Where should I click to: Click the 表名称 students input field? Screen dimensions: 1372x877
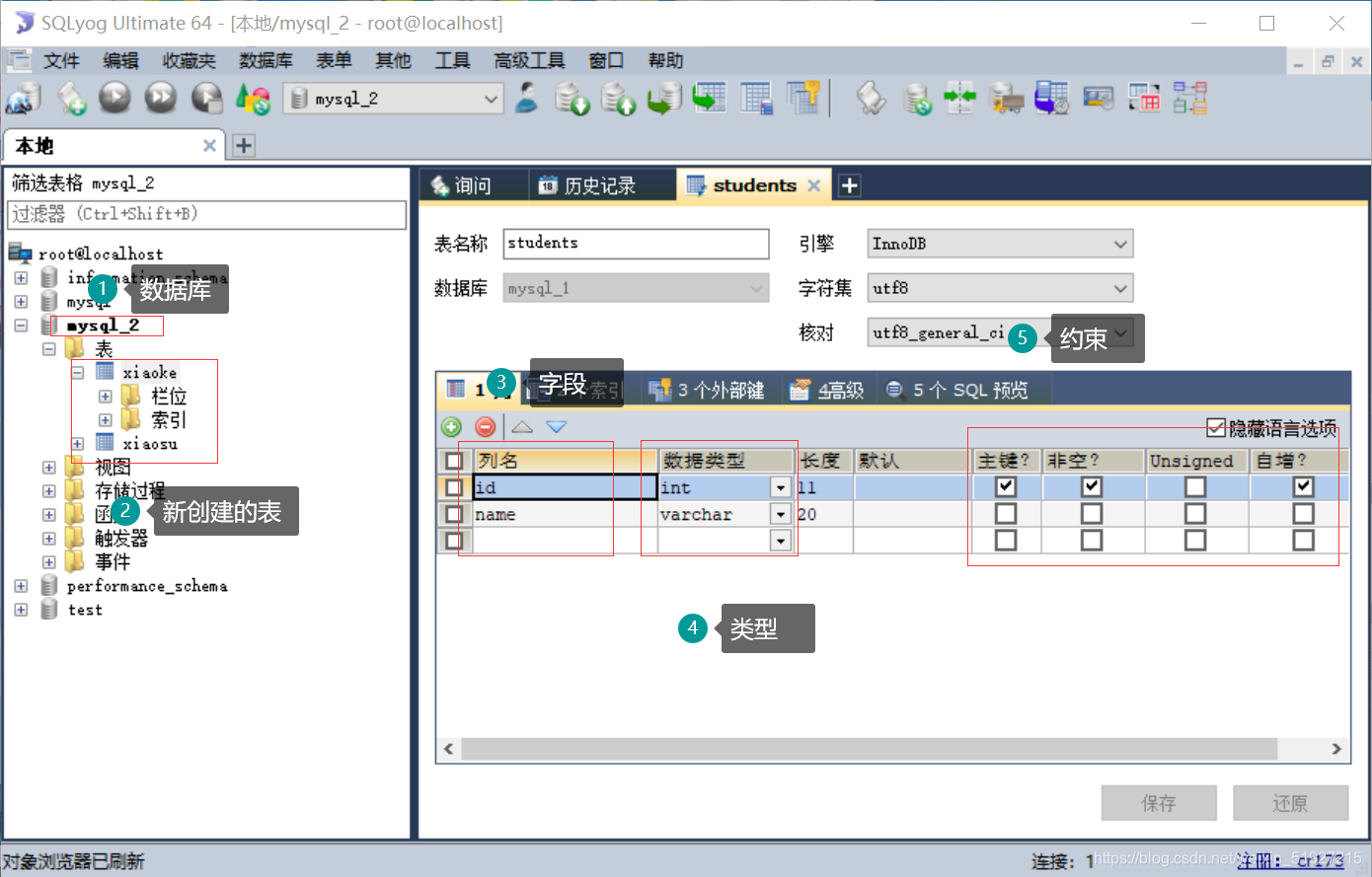pos(636,244)
